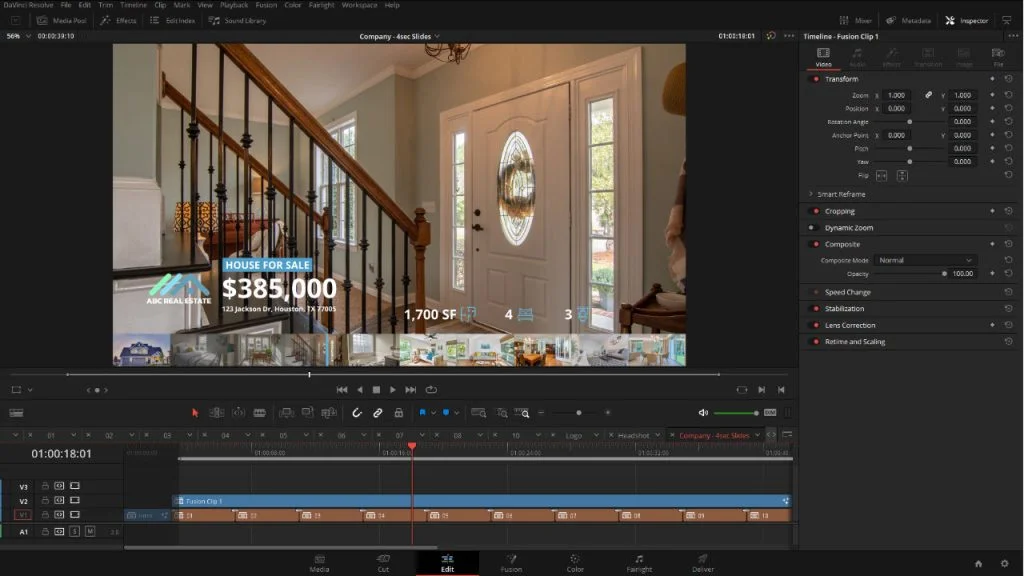Open the Playback menu
Image resolution: width=1024 pixels, height=576 pixels.
pos(234,5)
